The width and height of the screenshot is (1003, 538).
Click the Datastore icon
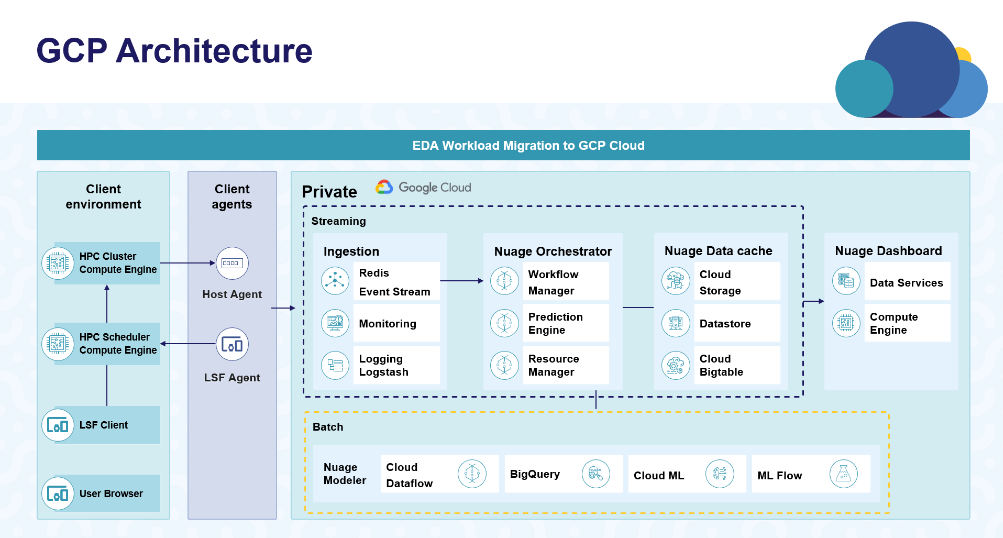click(676, 324)
